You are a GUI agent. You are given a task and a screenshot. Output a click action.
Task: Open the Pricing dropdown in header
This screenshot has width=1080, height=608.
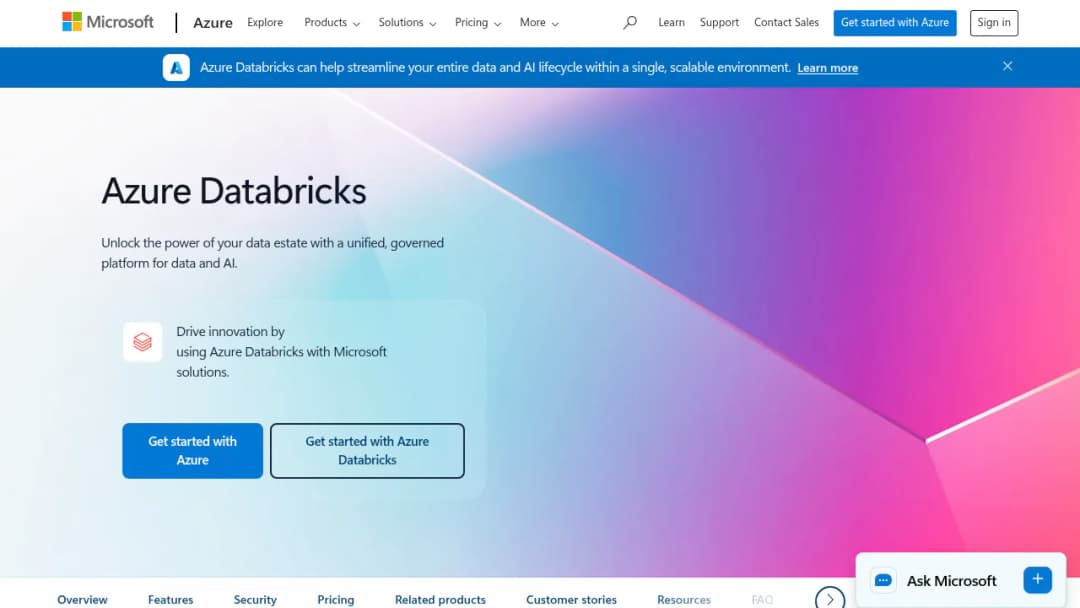(x=477, y=23)
